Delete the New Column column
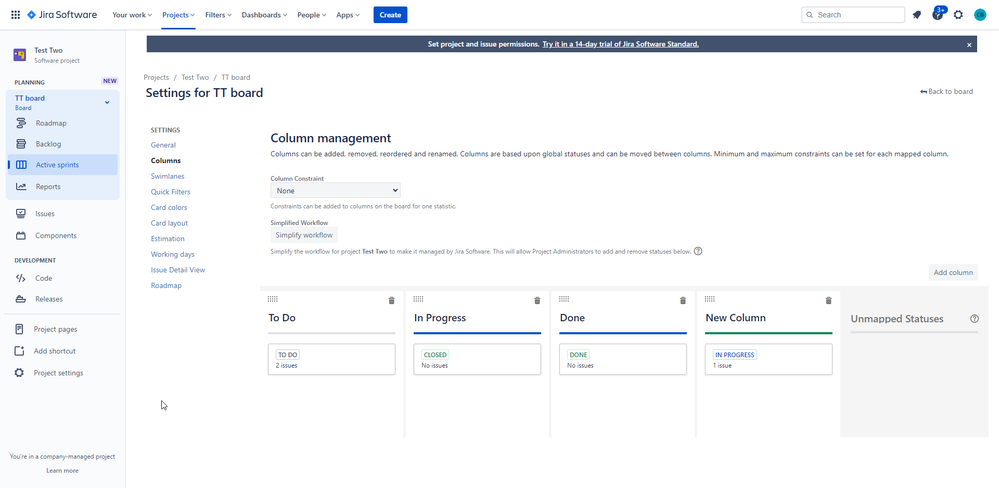Viewport: 999px width, 488px height. point(828,301)
